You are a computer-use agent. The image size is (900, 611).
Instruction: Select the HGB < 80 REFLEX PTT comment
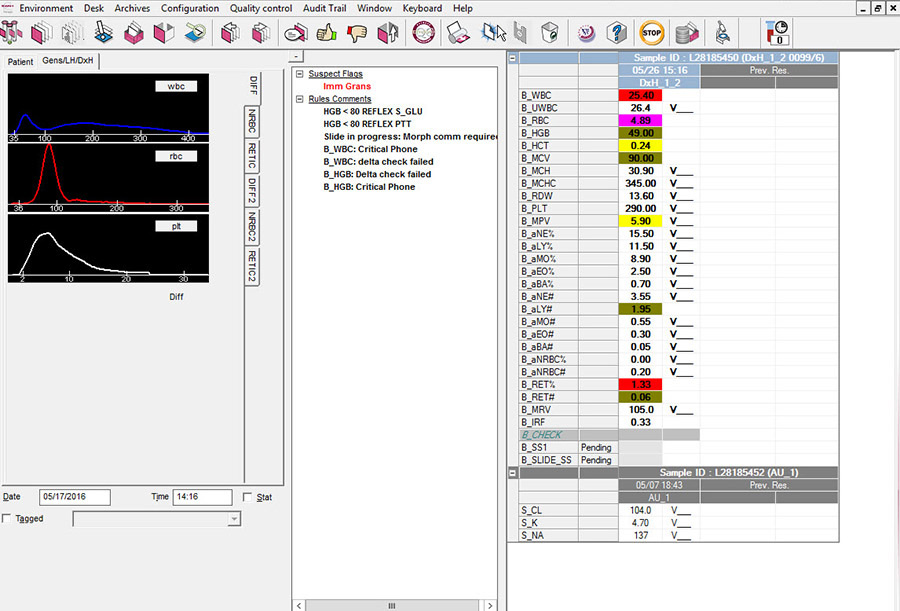(x=367, y=123)
